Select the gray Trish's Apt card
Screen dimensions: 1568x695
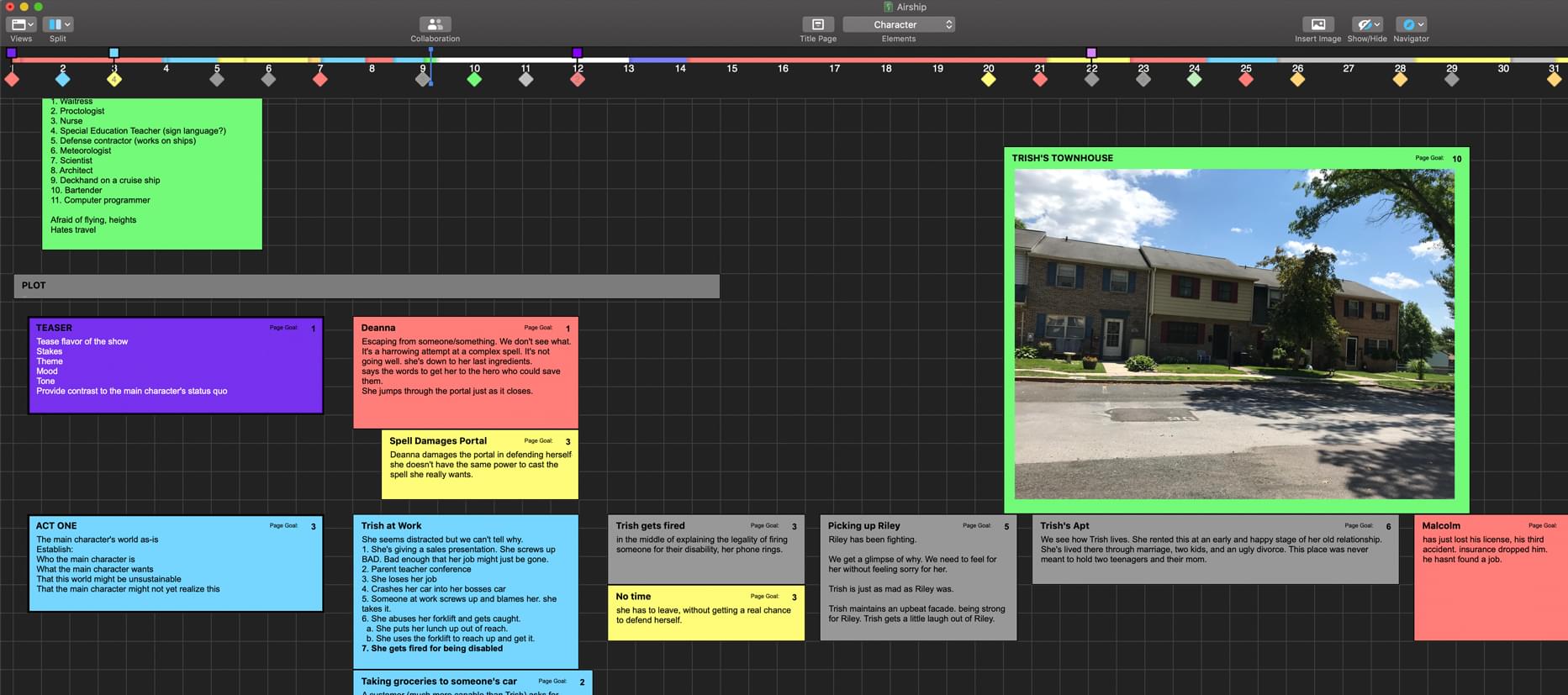coord(1216,550)
